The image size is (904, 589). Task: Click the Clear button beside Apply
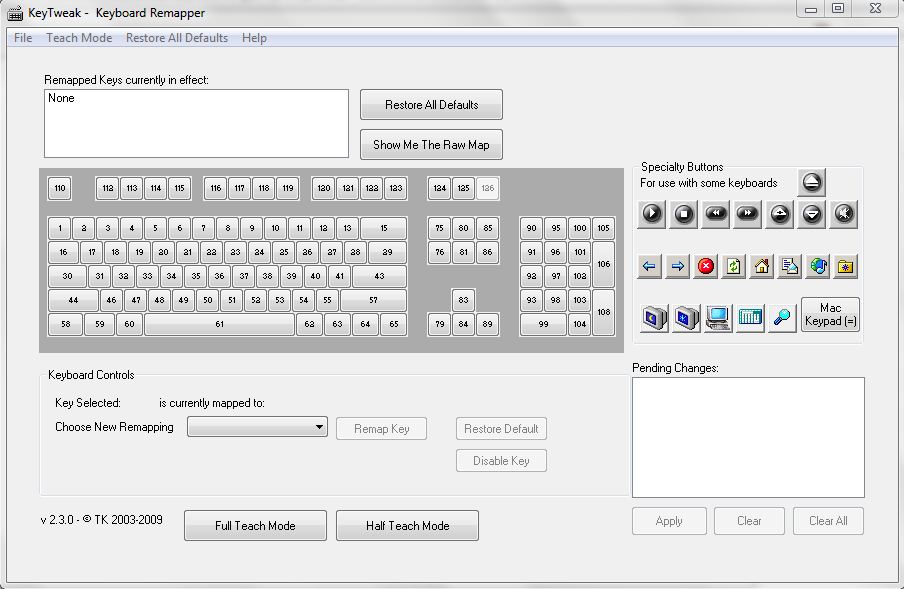[x=749, y=521]
